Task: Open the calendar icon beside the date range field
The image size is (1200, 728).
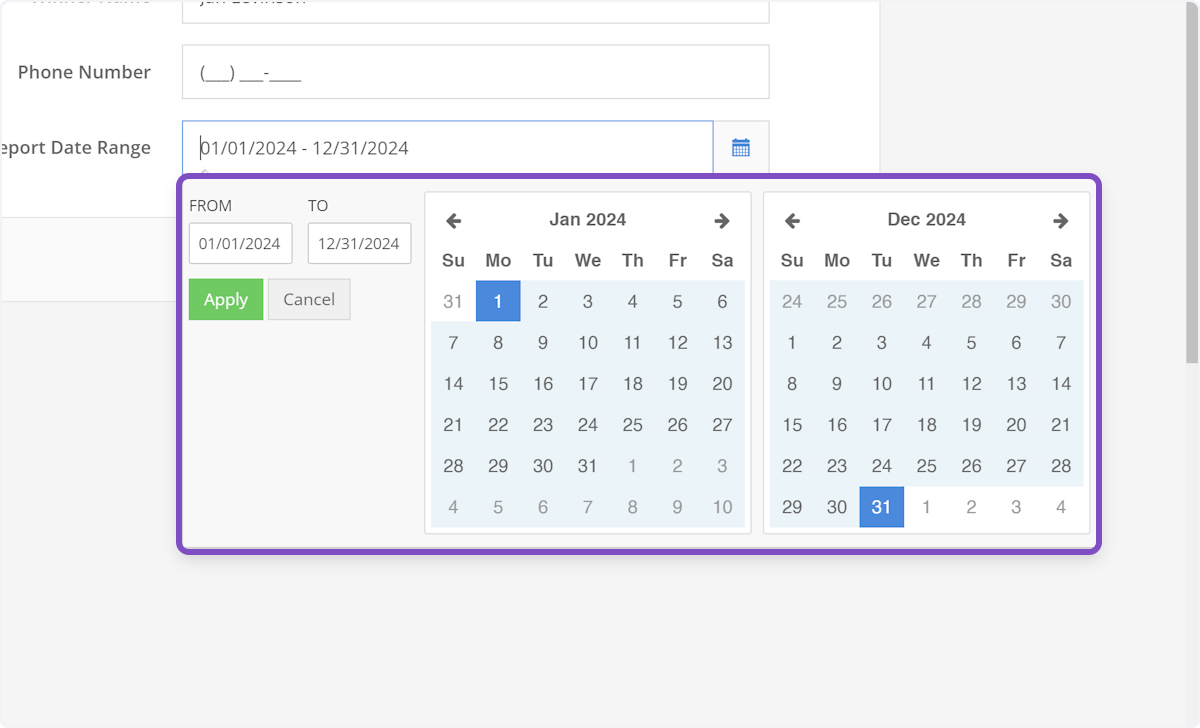Action: click(x=740, y=147)
